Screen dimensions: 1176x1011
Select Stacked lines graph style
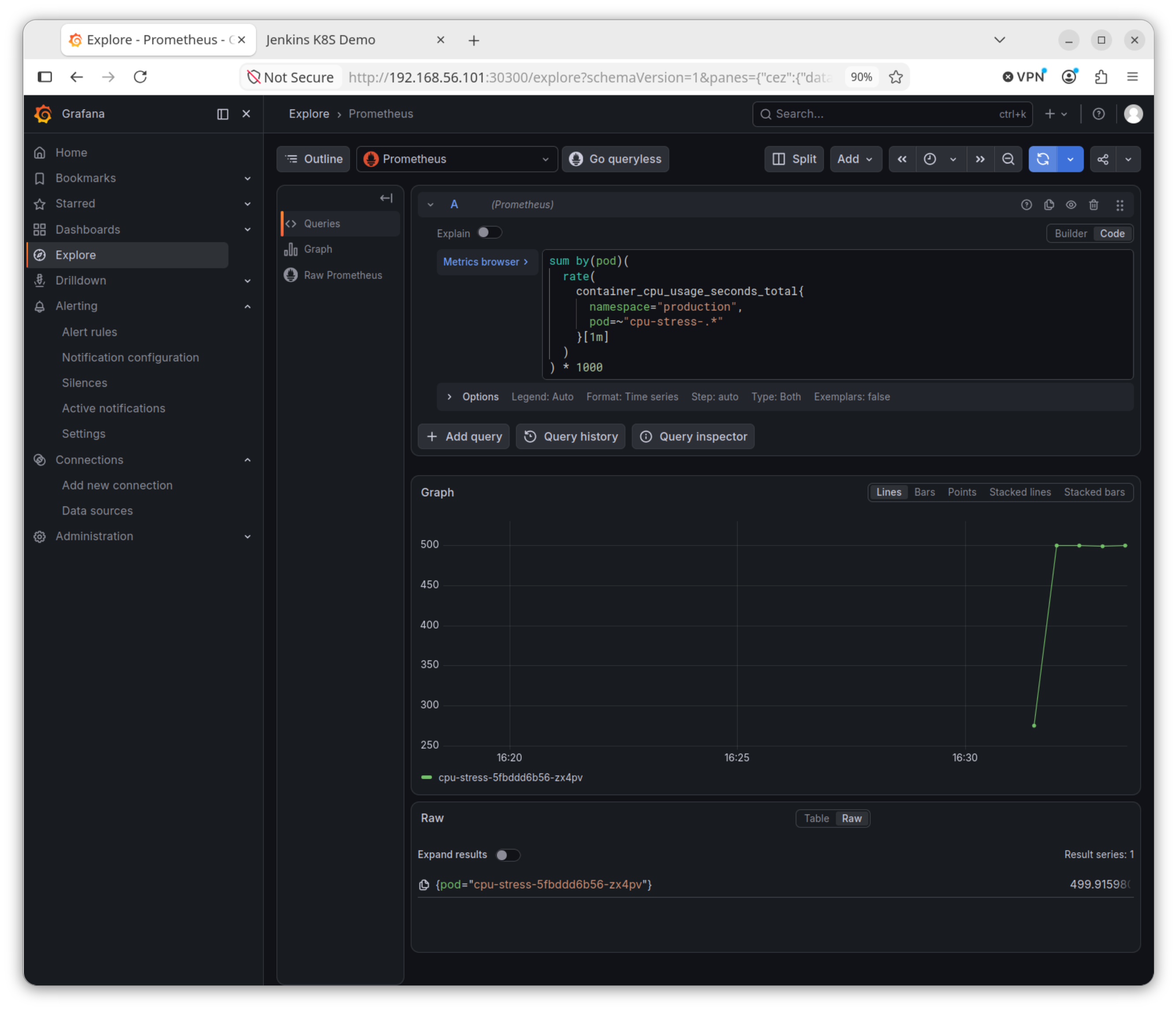click(x=1020, y=492)
